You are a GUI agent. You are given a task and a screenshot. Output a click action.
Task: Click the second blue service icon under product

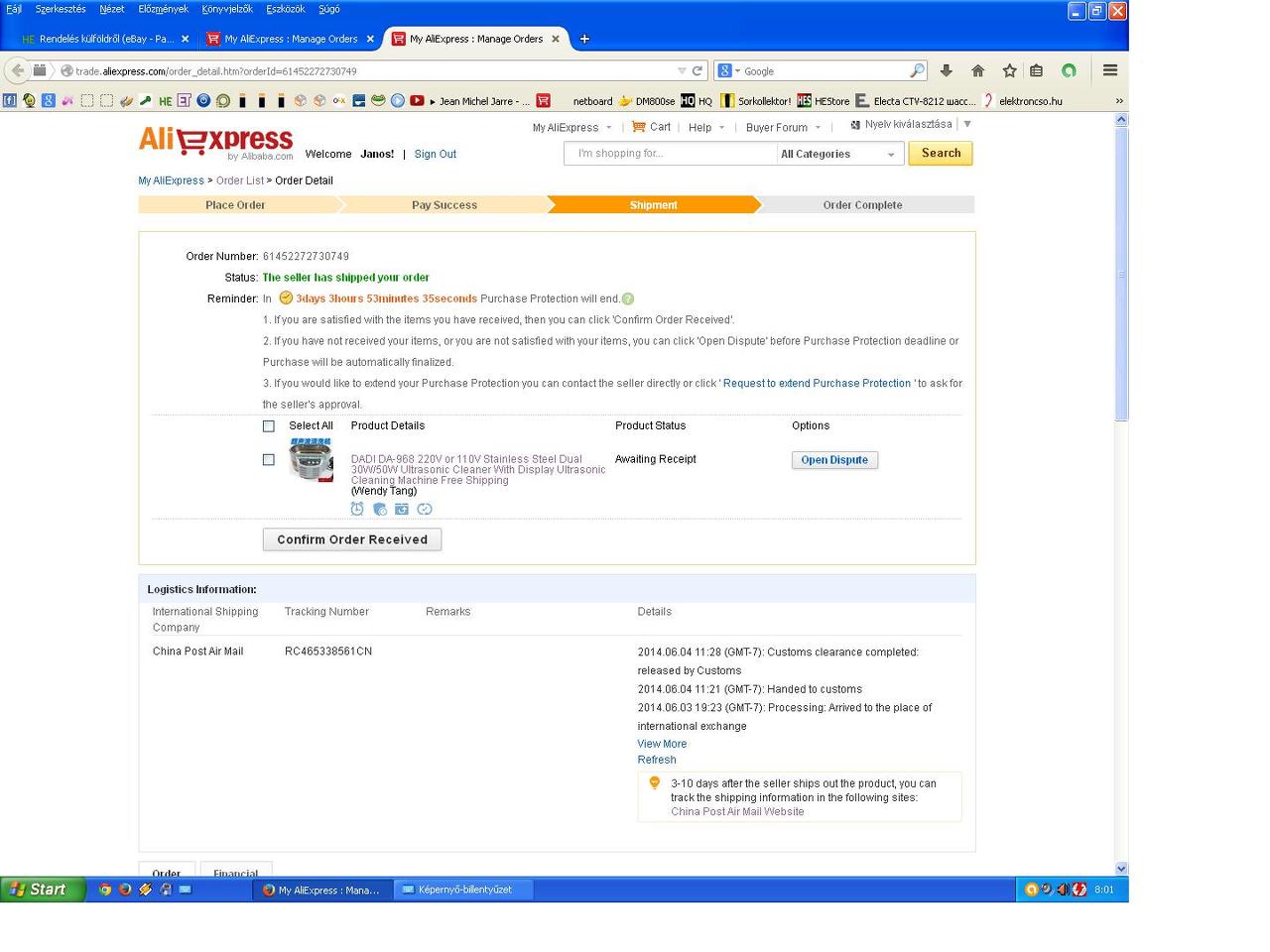pyautogui.click(x=380, y=509)
